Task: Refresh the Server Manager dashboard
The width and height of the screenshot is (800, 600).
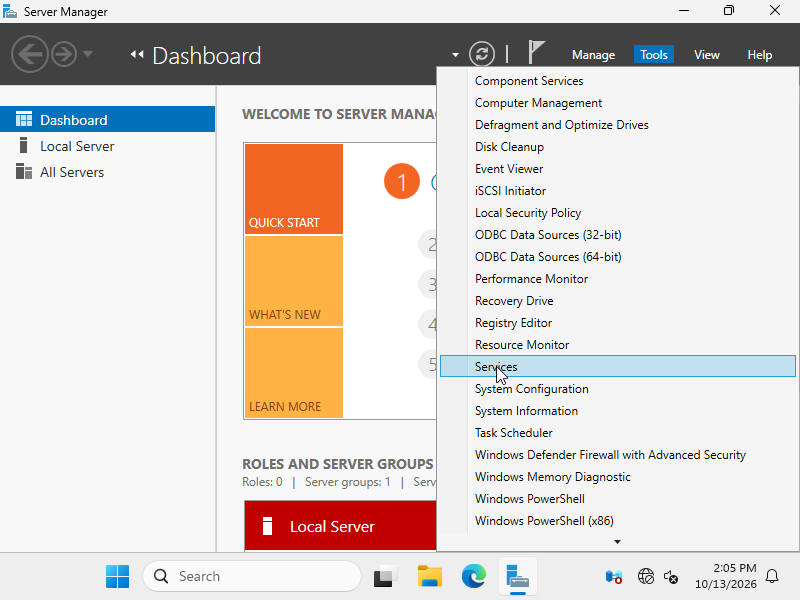Action: tap(482, 54)
